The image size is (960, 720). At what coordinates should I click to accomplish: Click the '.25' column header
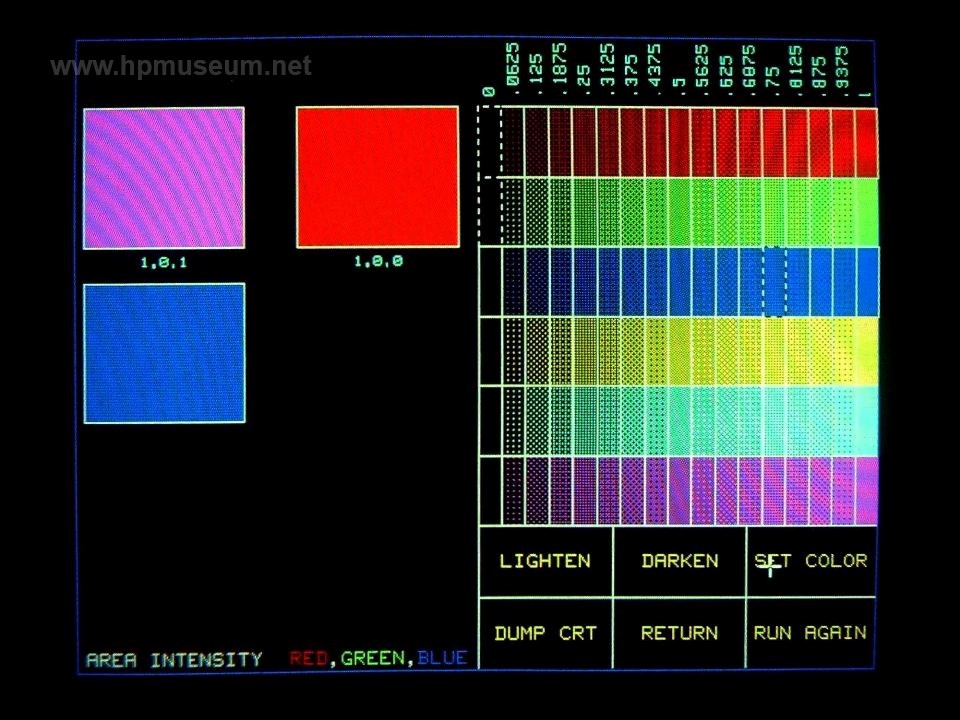click(x=583, y=78)
